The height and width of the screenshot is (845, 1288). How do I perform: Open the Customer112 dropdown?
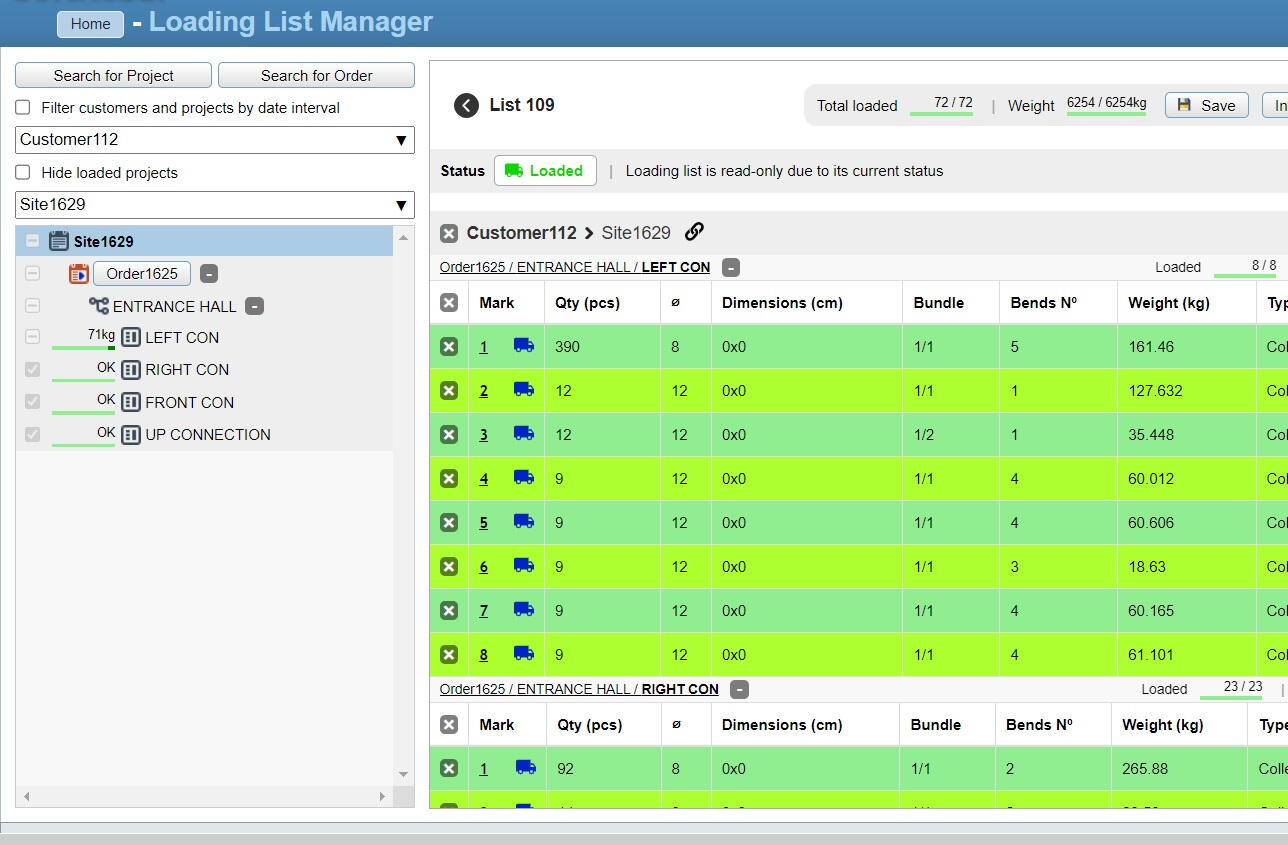214,140
